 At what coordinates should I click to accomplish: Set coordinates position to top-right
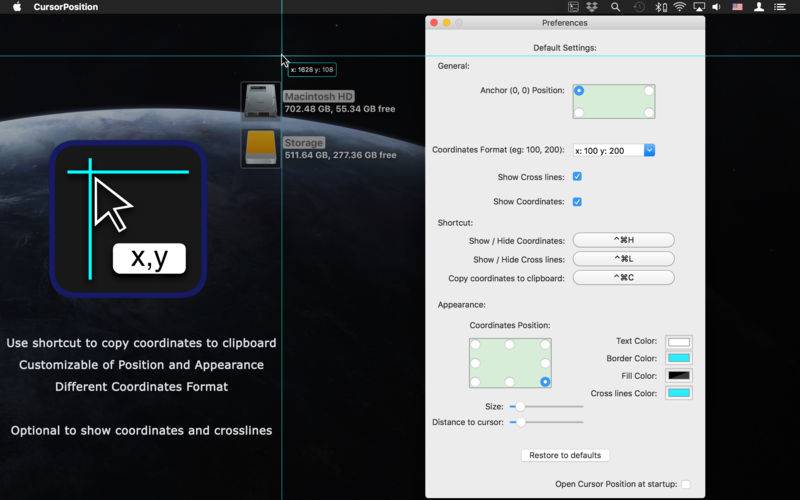tap(545, 344)
